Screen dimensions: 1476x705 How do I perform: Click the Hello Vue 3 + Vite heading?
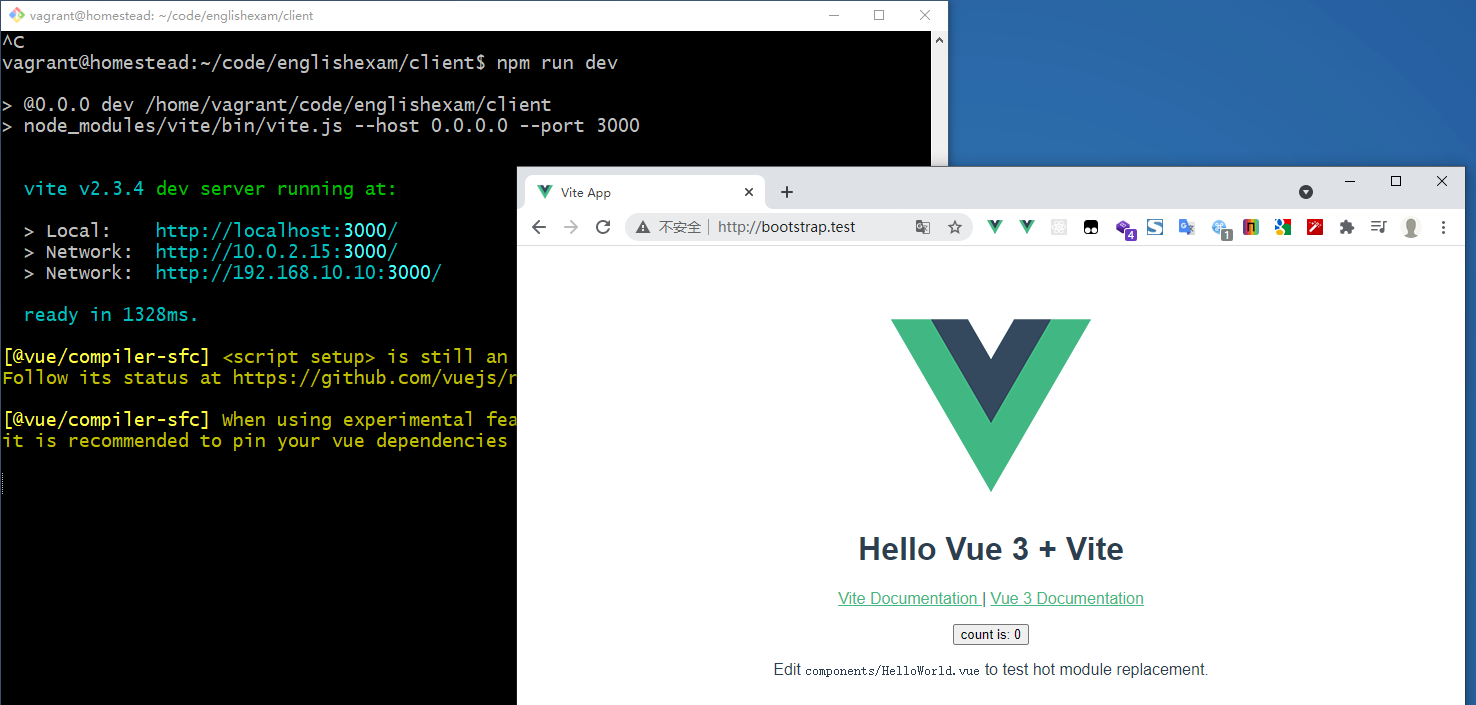[991, 549]
